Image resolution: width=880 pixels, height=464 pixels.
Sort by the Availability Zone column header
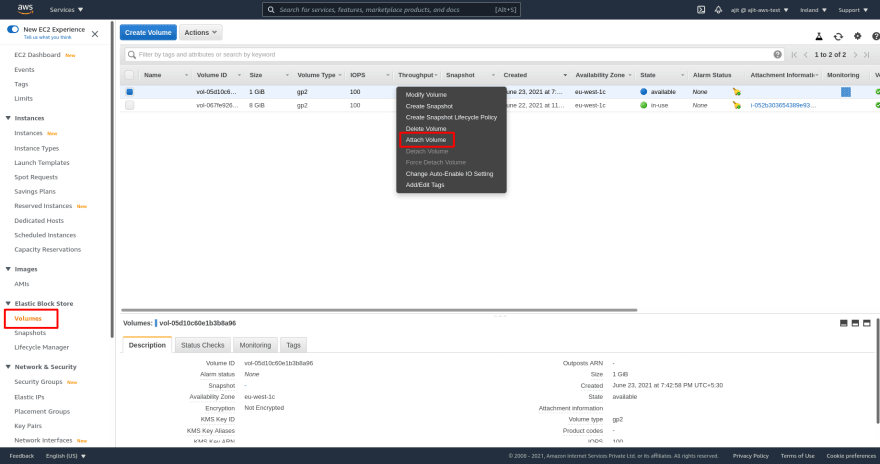pos(600,75)
